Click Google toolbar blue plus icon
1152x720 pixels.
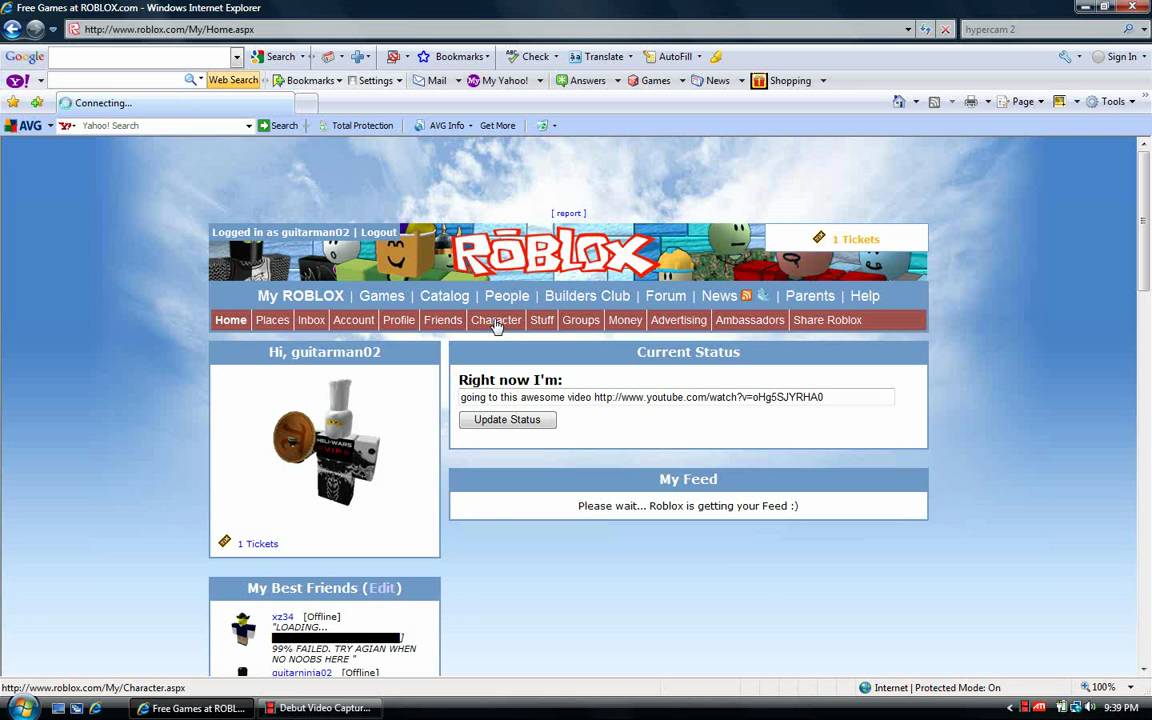click(x=358, y=57)
